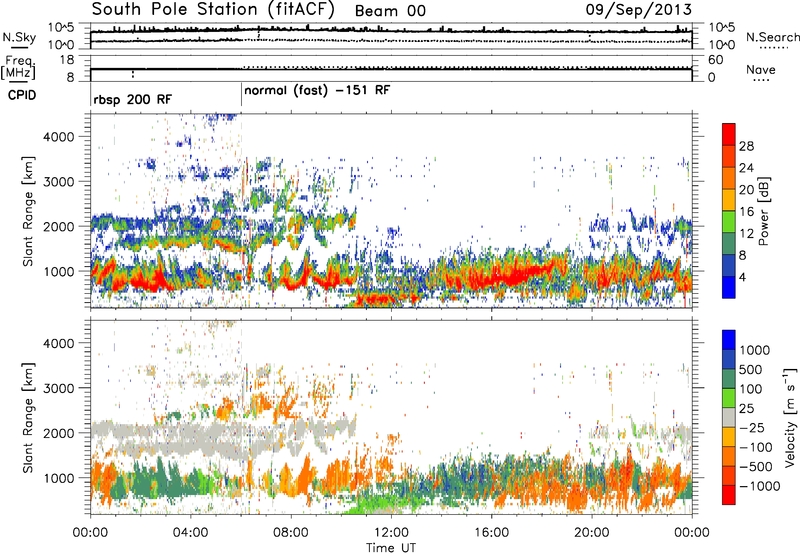This screenshot has width=800, height=554.
Task: Click the '2000' tick of the velocity panel
Action: 59,433
